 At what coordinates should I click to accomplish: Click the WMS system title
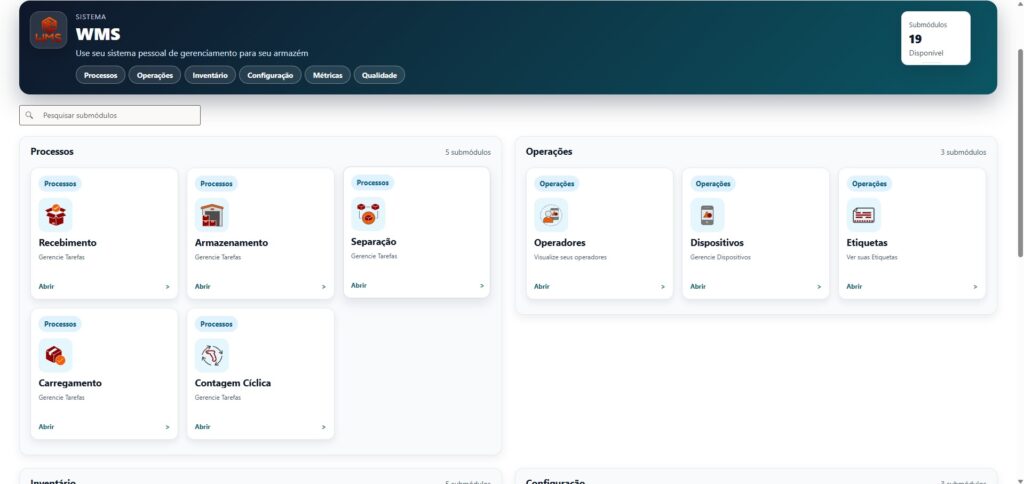98,34
